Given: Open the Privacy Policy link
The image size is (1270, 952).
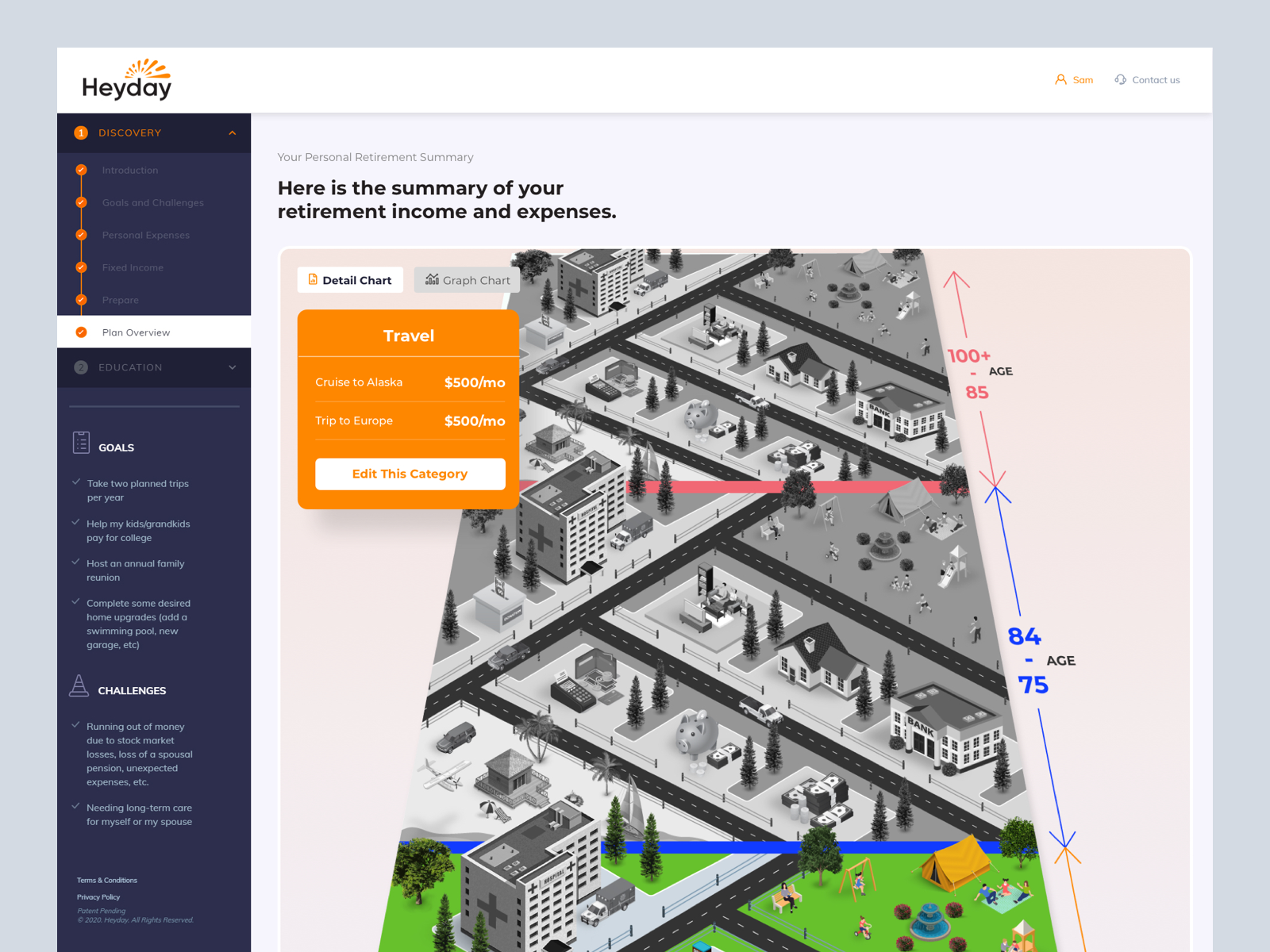Looking at the screenshot, I should [98, 896].
